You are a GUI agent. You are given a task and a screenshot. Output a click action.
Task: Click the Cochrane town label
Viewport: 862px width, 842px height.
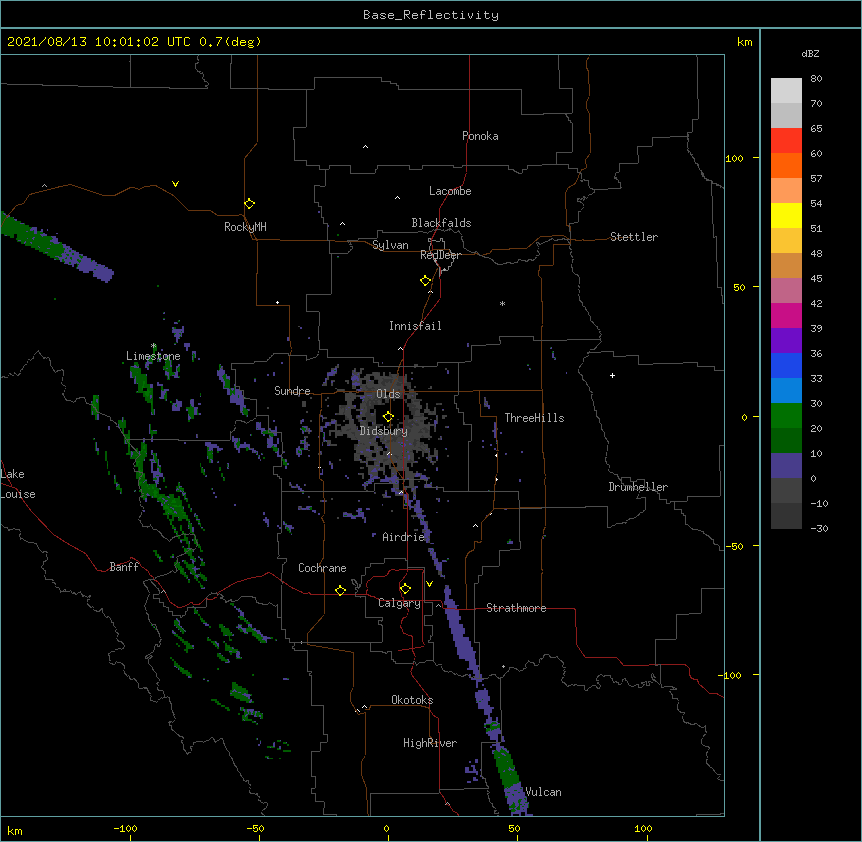point(322,568)
